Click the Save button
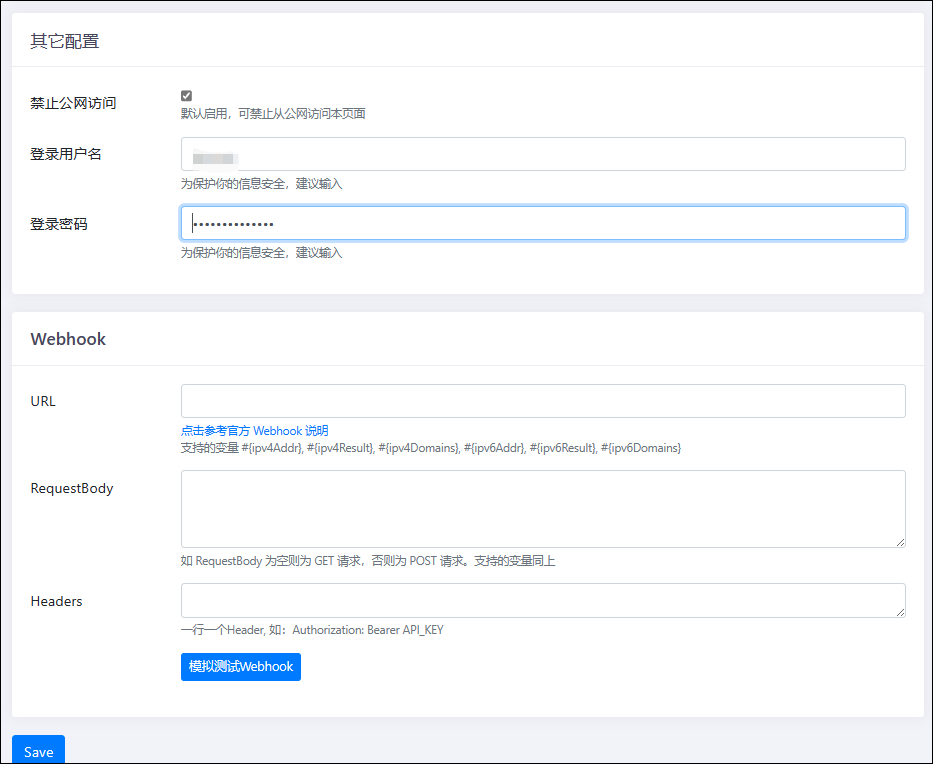This screenshot has height=764, width=933. (38, 751)
